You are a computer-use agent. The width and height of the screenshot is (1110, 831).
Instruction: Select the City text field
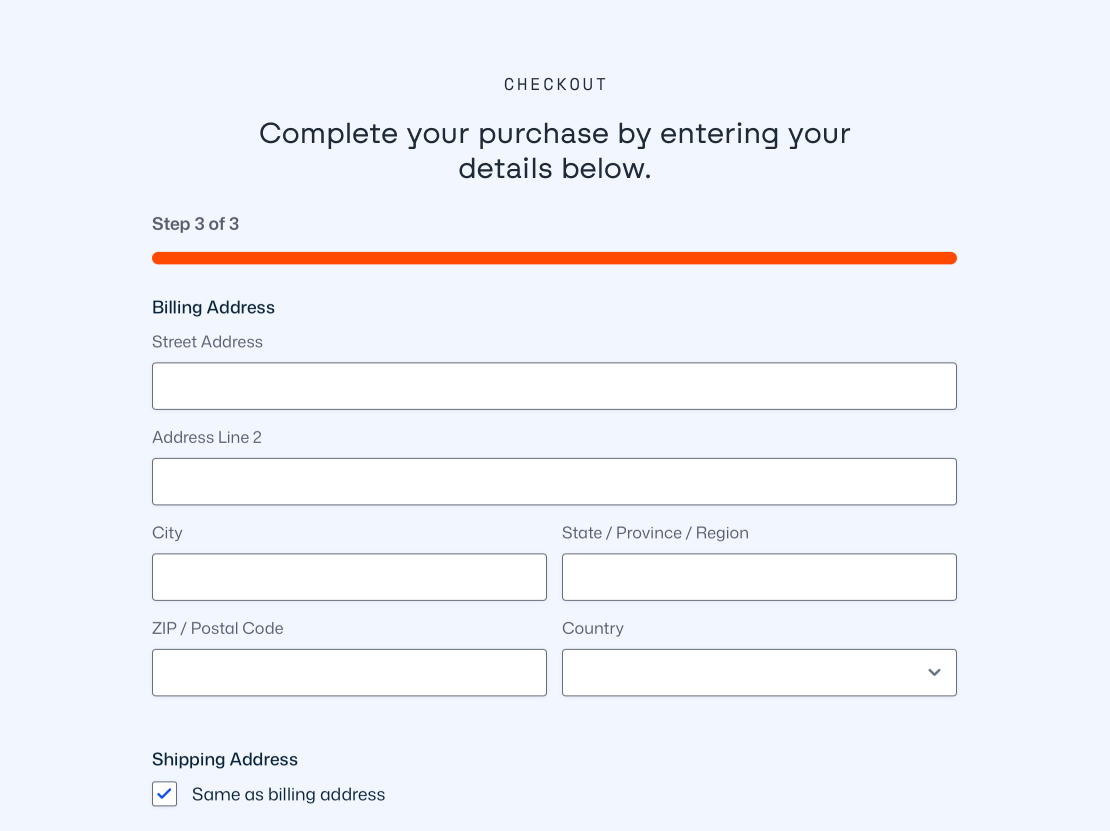point(349,577)
